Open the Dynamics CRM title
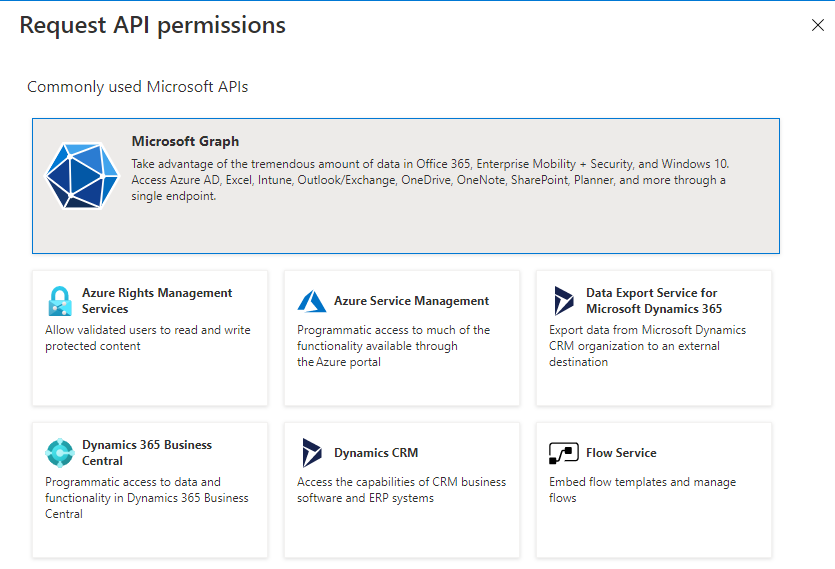 tap(376, 453)
